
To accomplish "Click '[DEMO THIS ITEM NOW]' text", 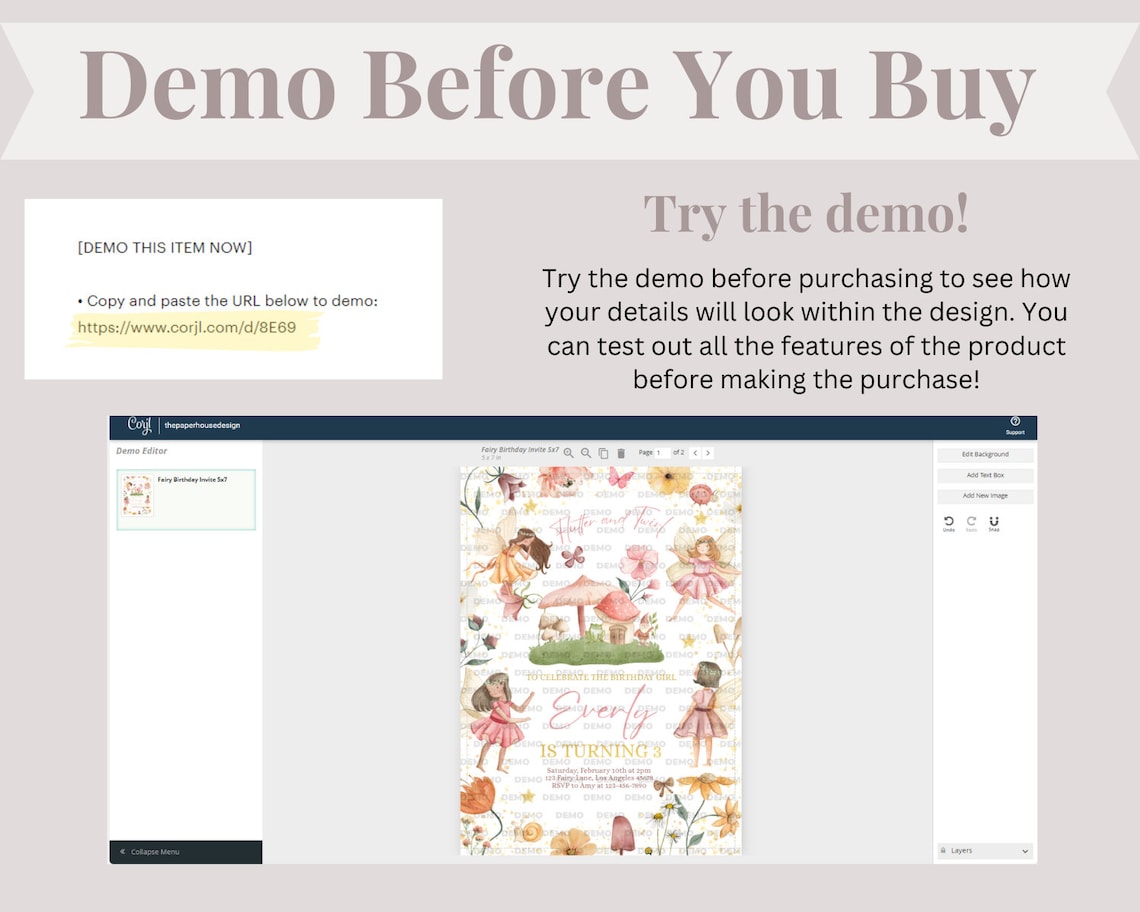I will click(x=165, y=248).
